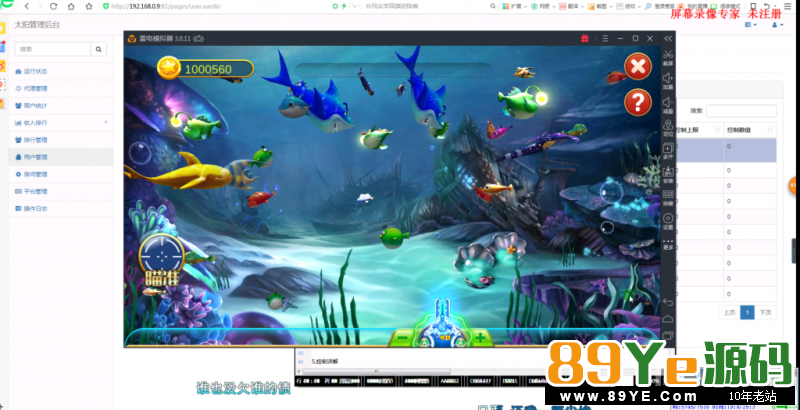Click Android recent apps button in emulator
The width and height of the screenshot is (800, 410).
tap(668, 336)
